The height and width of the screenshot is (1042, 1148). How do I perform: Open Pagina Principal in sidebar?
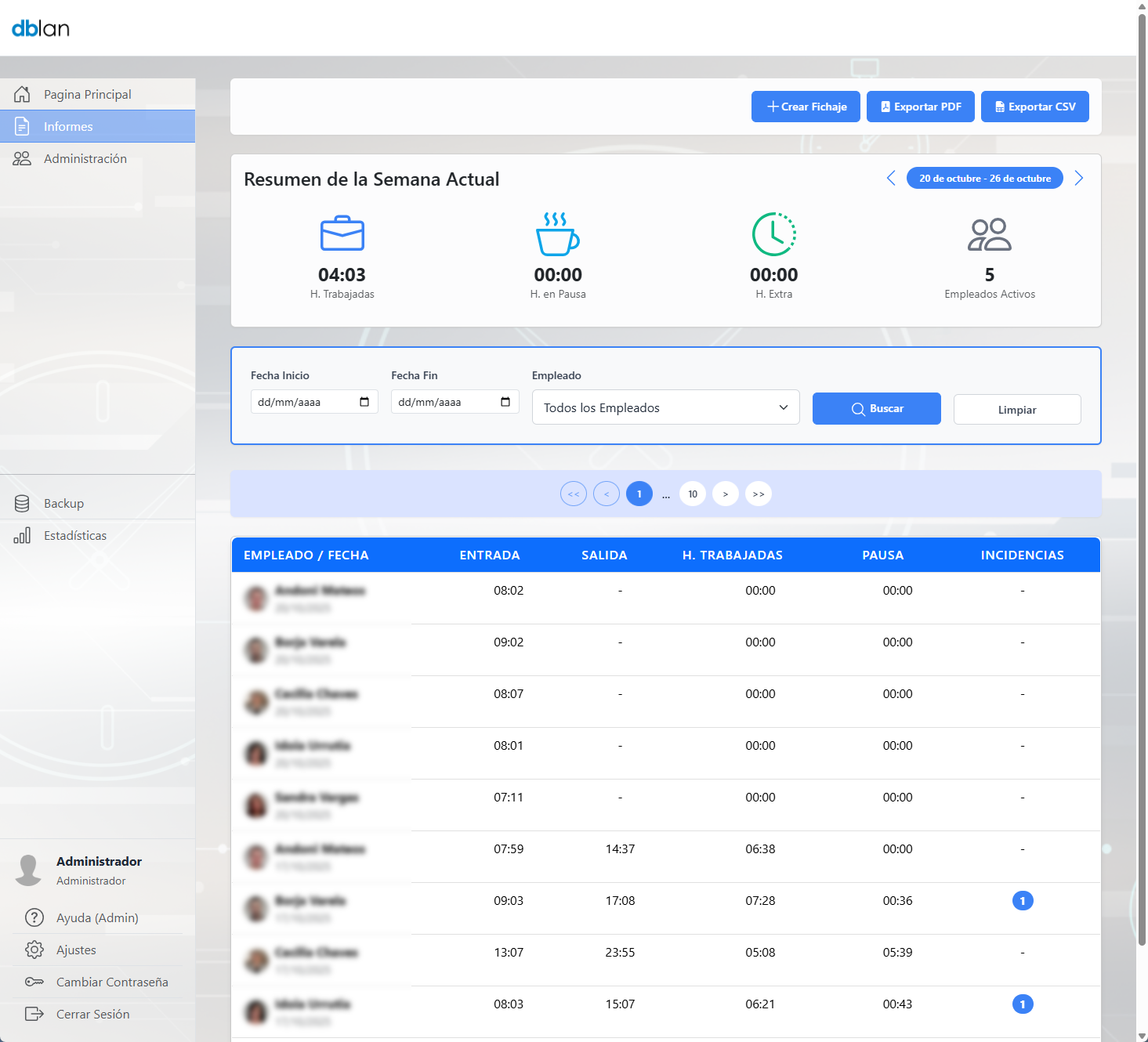click(x=87, y=94)
